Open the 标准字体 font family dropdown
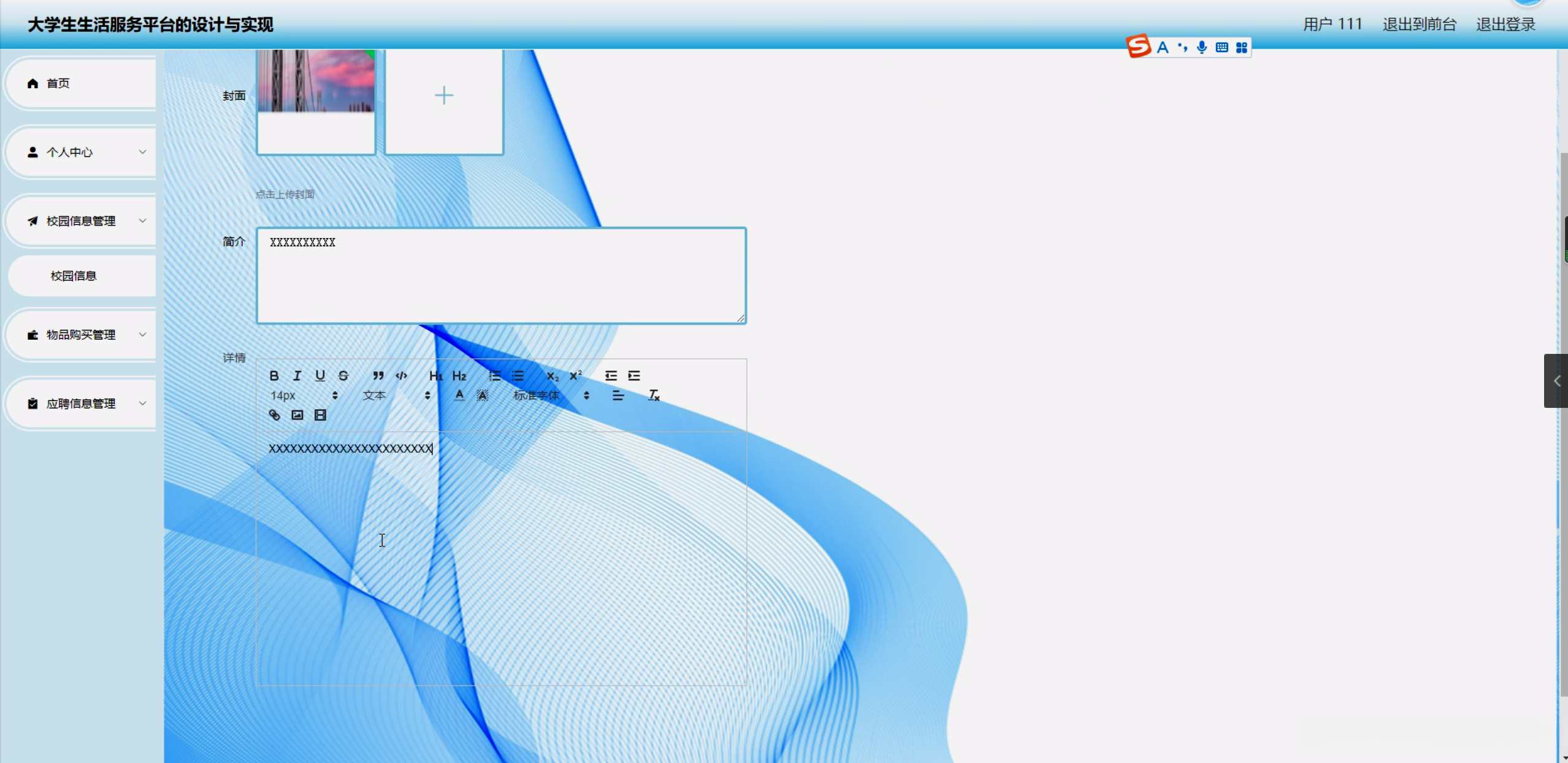 tap(551, 396)
